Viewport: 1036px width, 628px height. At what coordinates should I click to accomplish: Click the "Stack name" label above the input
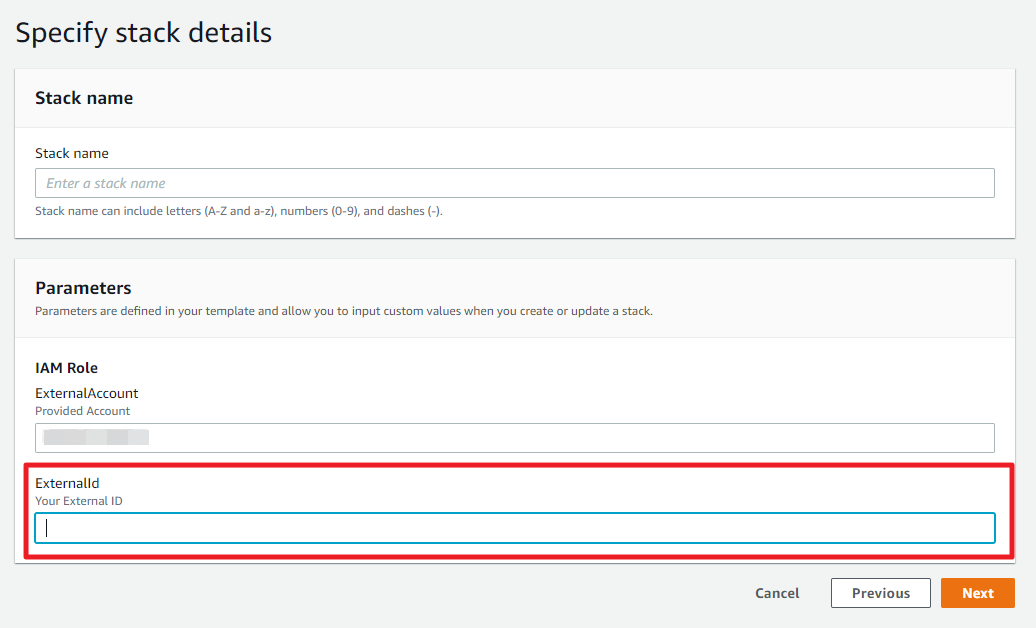(72, 153)
